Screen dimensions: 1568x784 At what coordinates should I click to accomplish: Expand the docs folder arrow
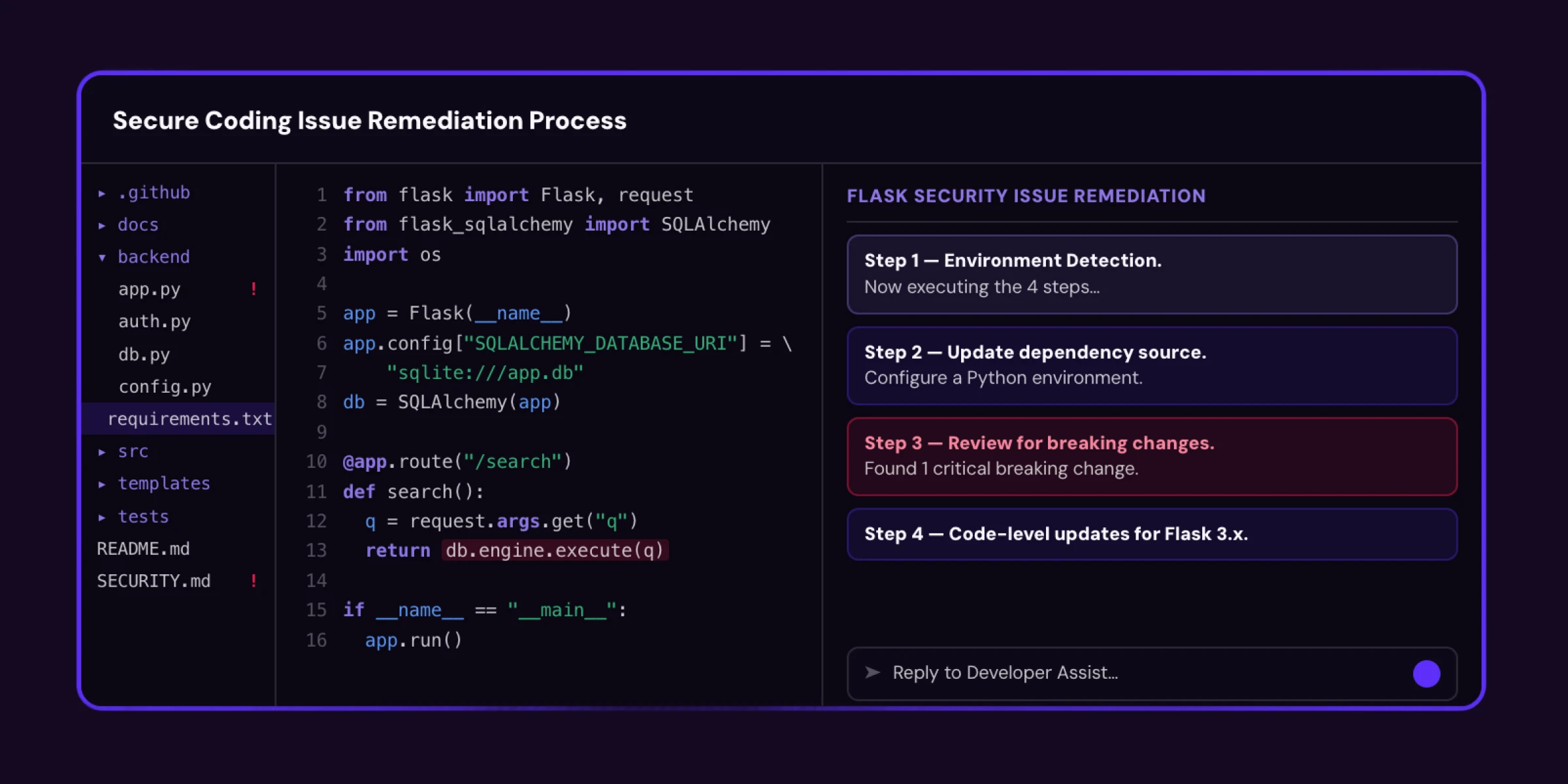(102, 225)
